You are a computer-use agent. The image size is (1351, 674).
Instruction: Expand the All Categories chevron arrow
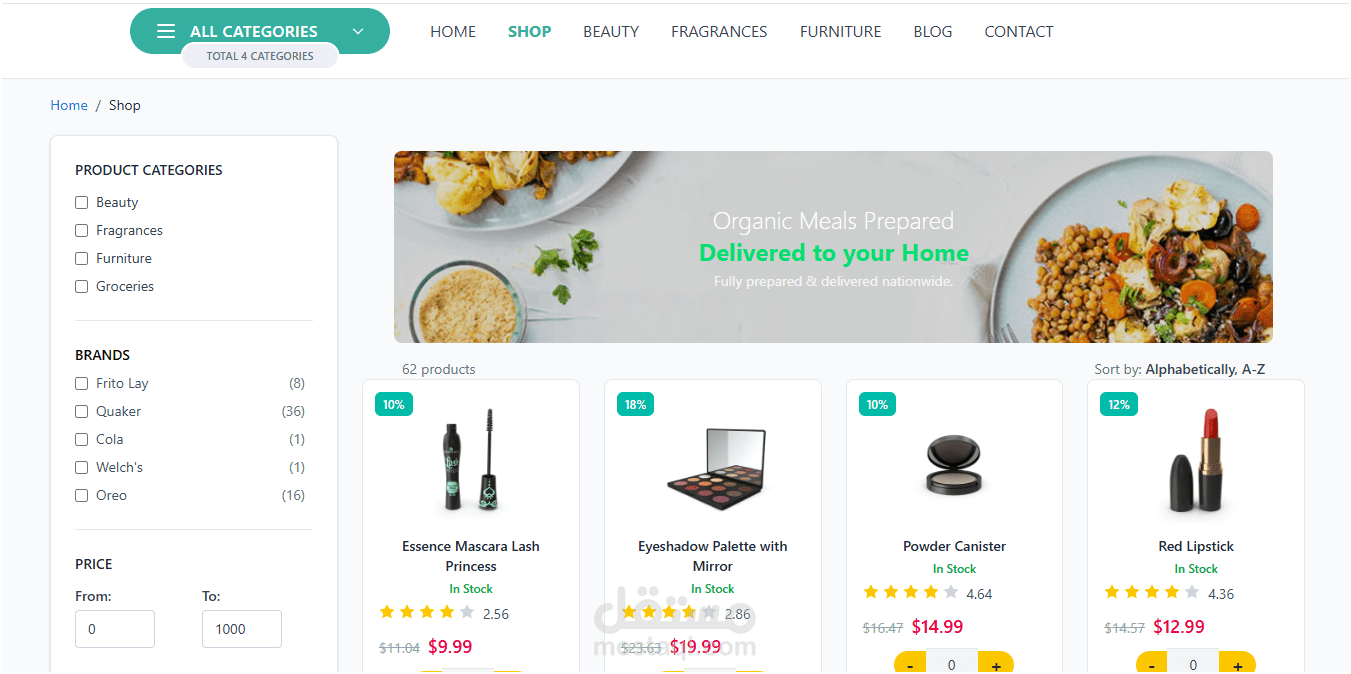(358, 32)
